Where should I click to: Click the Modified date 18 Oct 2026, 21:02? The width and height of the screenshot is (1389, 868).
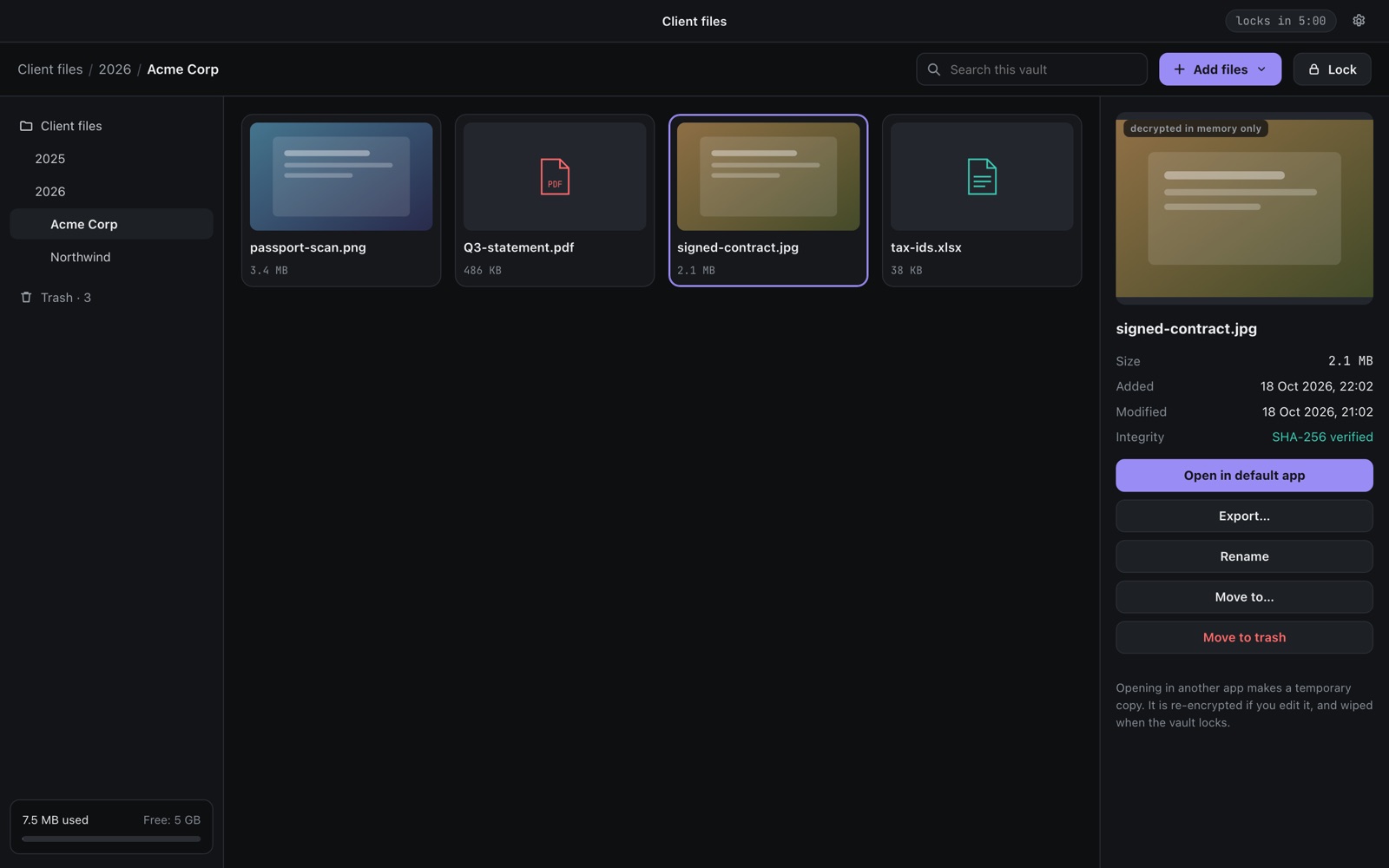[x=1318, y=412]
